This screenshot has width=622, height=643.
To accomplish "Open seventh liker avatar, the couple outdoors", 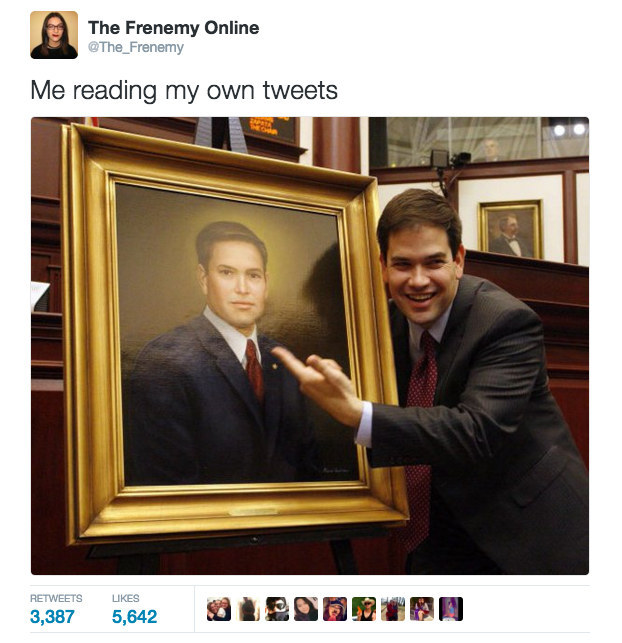I will (x=393, y=609).
